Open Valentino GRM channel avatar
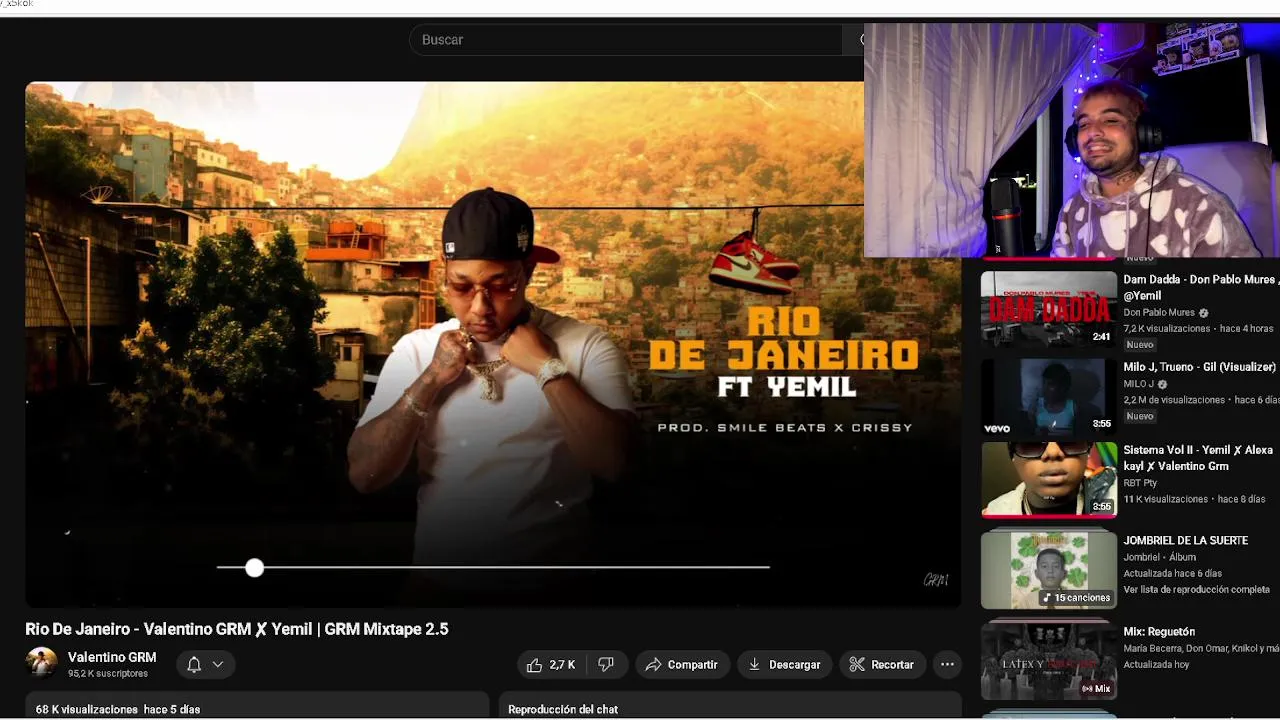 41,663
